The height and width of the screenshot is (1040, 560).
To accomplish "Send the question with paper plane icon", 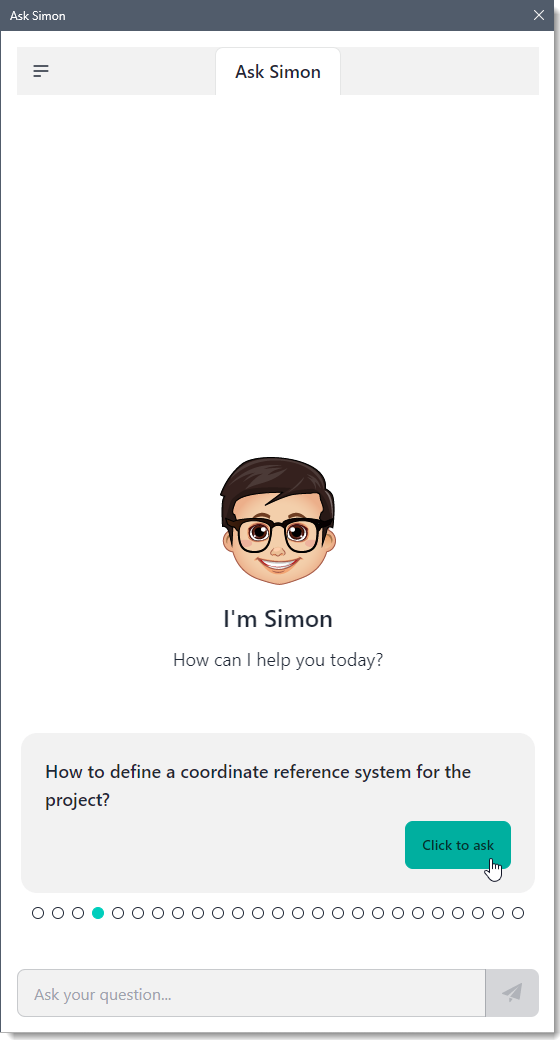I will [x=512, y=993].
